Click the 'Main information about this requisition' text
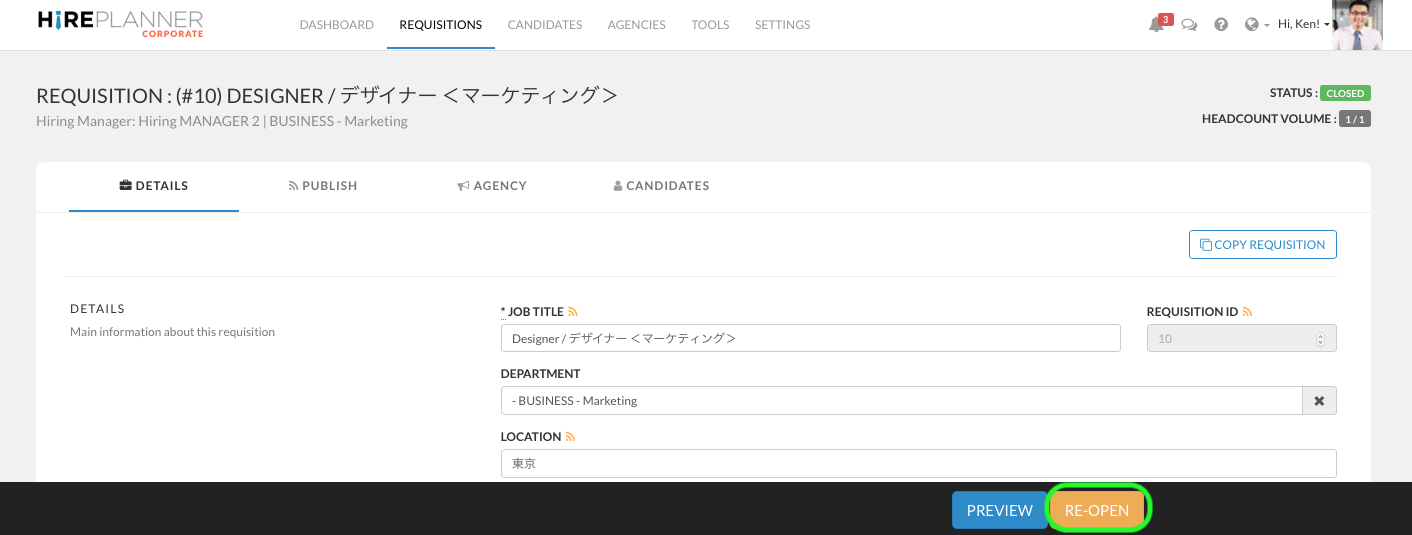1412x535 pixels. click(x=172, y=332)
